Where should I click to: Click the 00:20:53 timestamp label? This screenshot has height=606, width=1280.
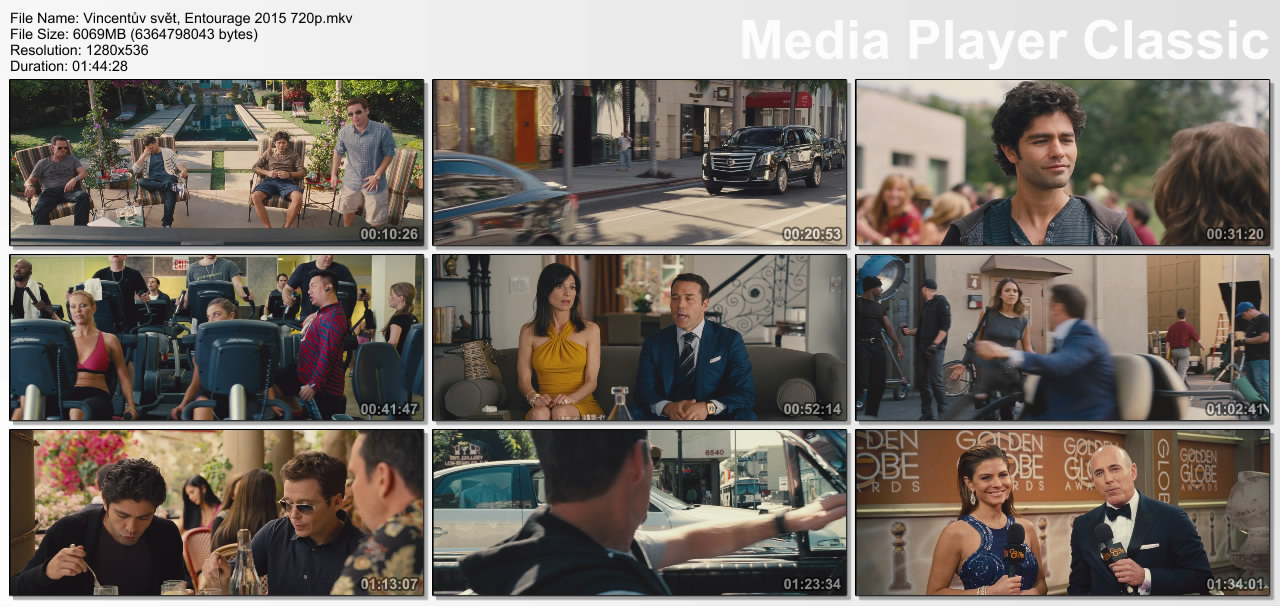click(x=812, y=234)
